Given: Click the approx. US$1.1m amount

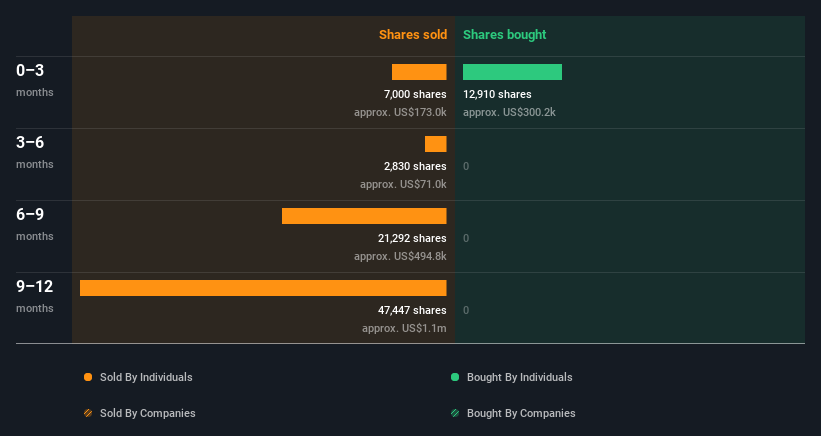Looking at the screenshot, I should pyautogui.click(x=404, y=328).
